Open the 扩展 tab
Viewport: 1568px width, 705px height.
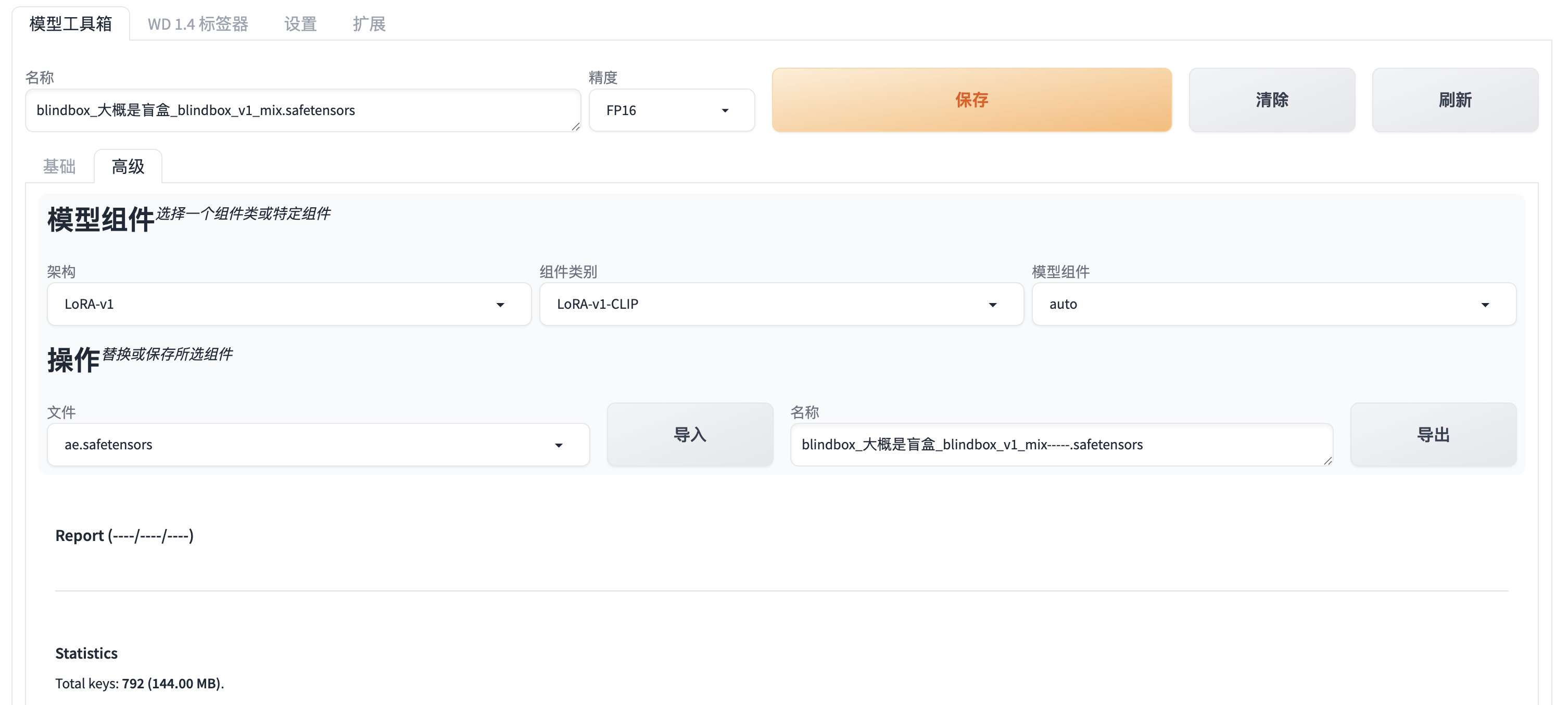pyautogui.click(x=369, y=24)
